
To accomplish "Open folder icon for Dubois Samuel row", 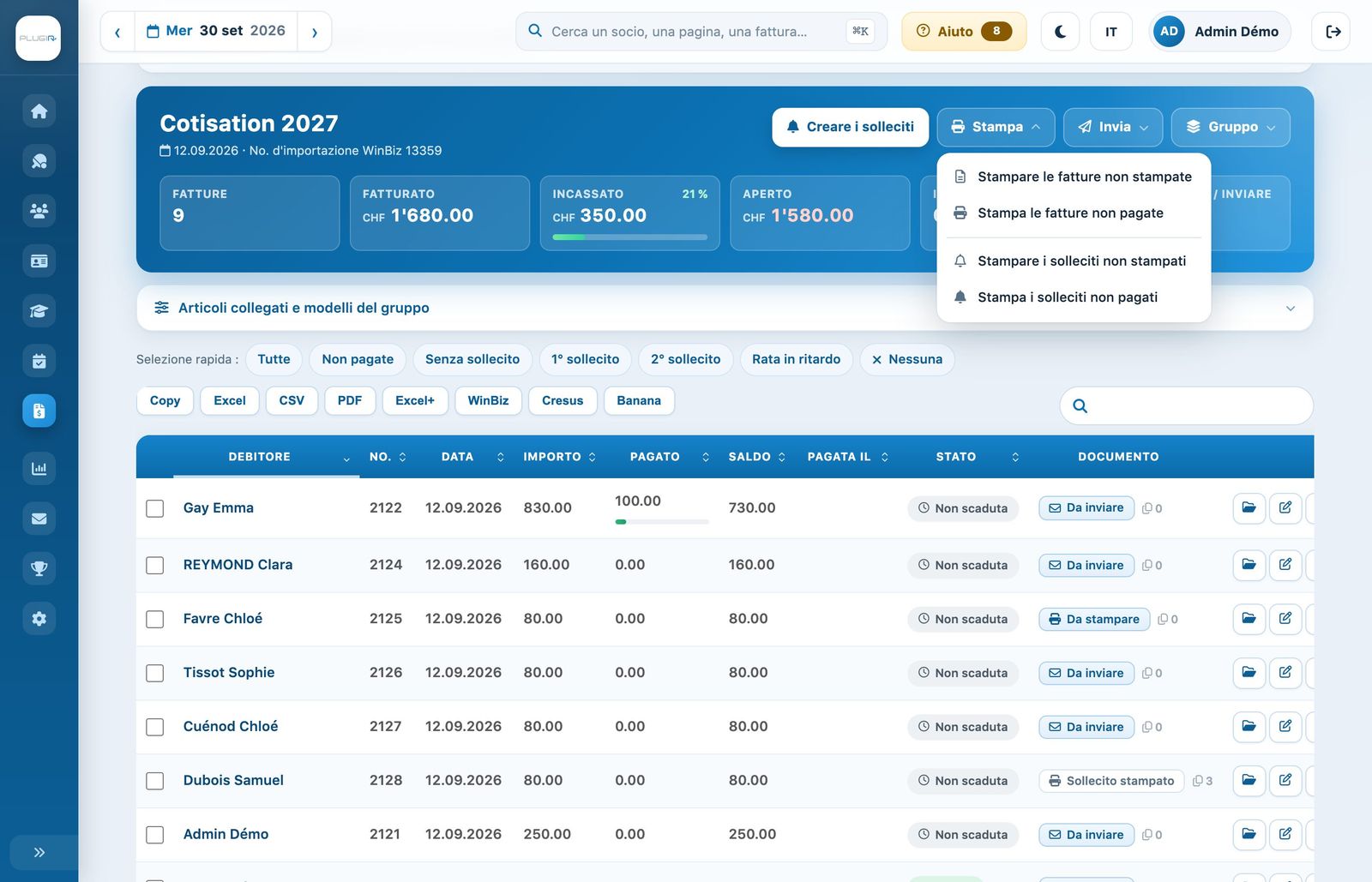I will point(1249,781).
